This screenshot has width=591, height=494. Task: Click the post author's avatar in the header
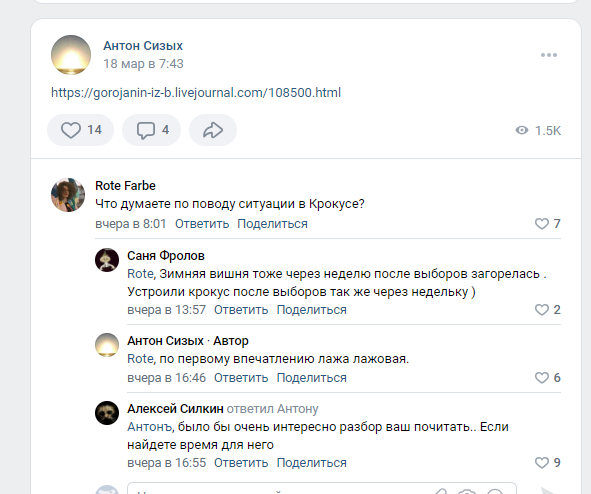[71, 55]
